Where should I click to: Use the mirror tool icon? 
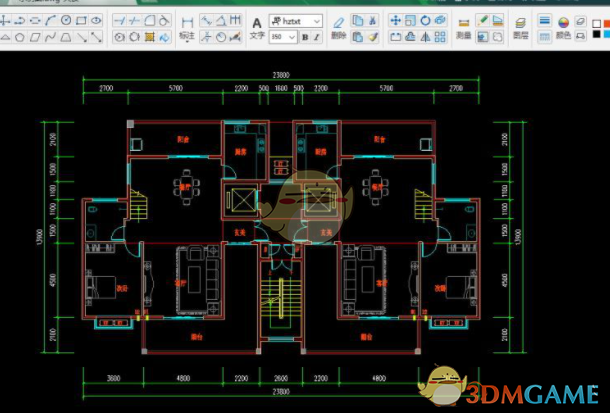coord(425,37)
